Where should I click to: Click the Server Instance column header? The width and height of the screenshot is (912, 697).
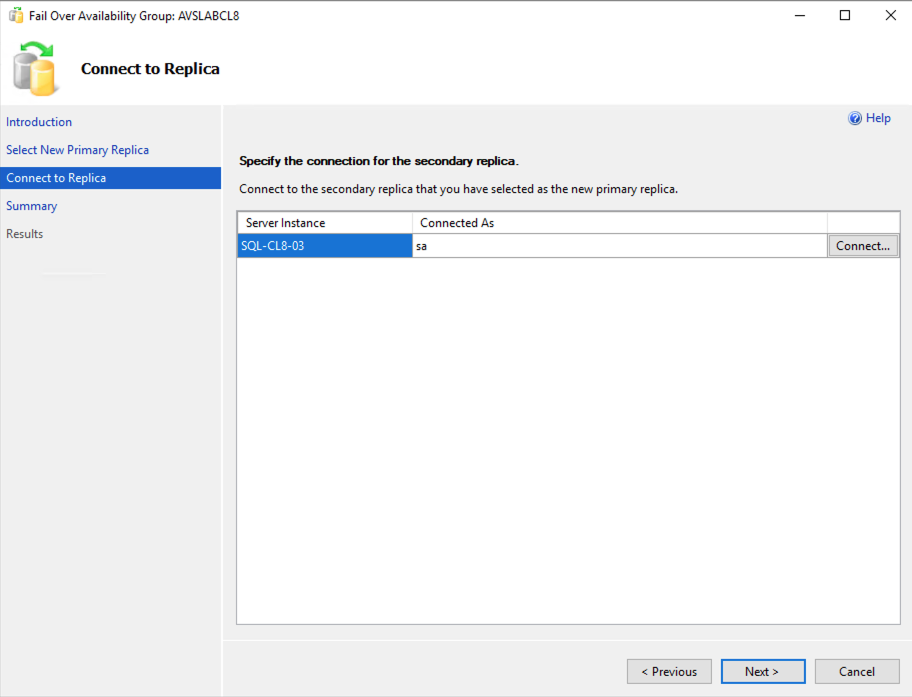point(325,223)
